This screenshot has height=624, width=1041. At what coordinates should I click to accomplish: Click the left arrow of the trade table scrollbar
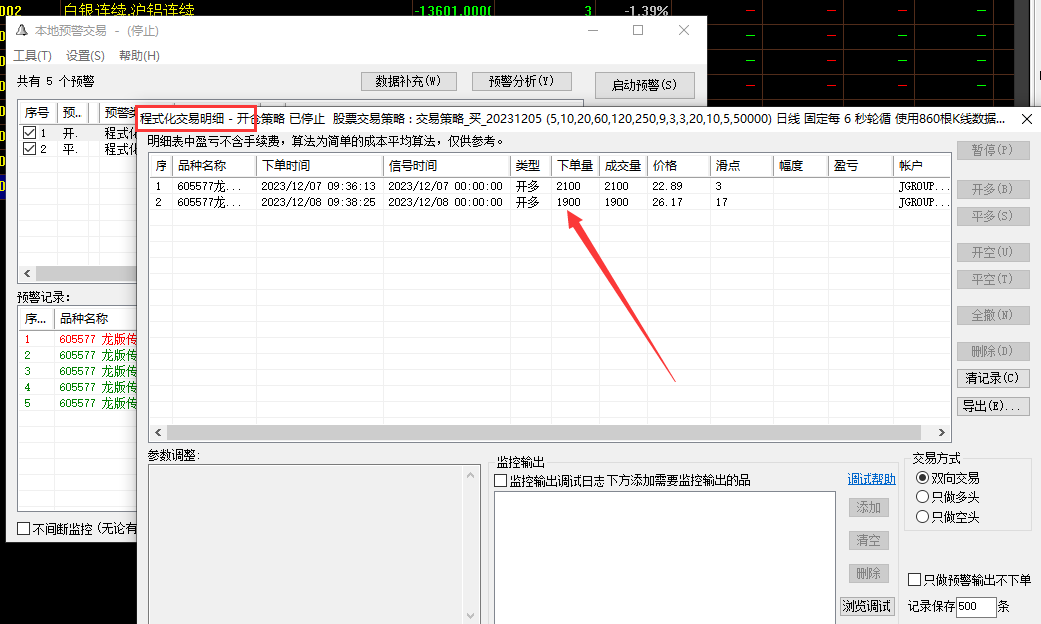158,432
